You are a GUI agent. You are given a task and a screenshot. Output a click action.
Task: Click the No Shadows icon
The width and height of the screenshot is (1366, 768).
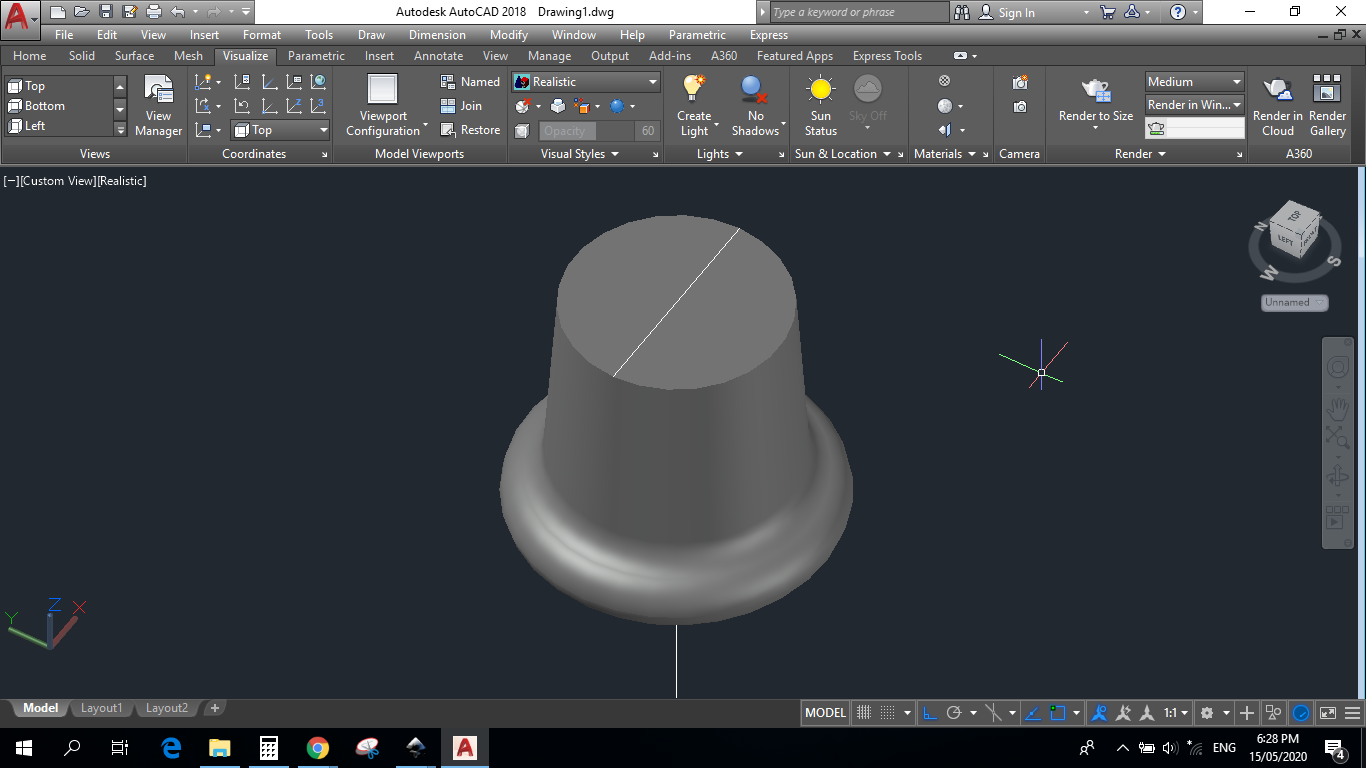(755, 88)
